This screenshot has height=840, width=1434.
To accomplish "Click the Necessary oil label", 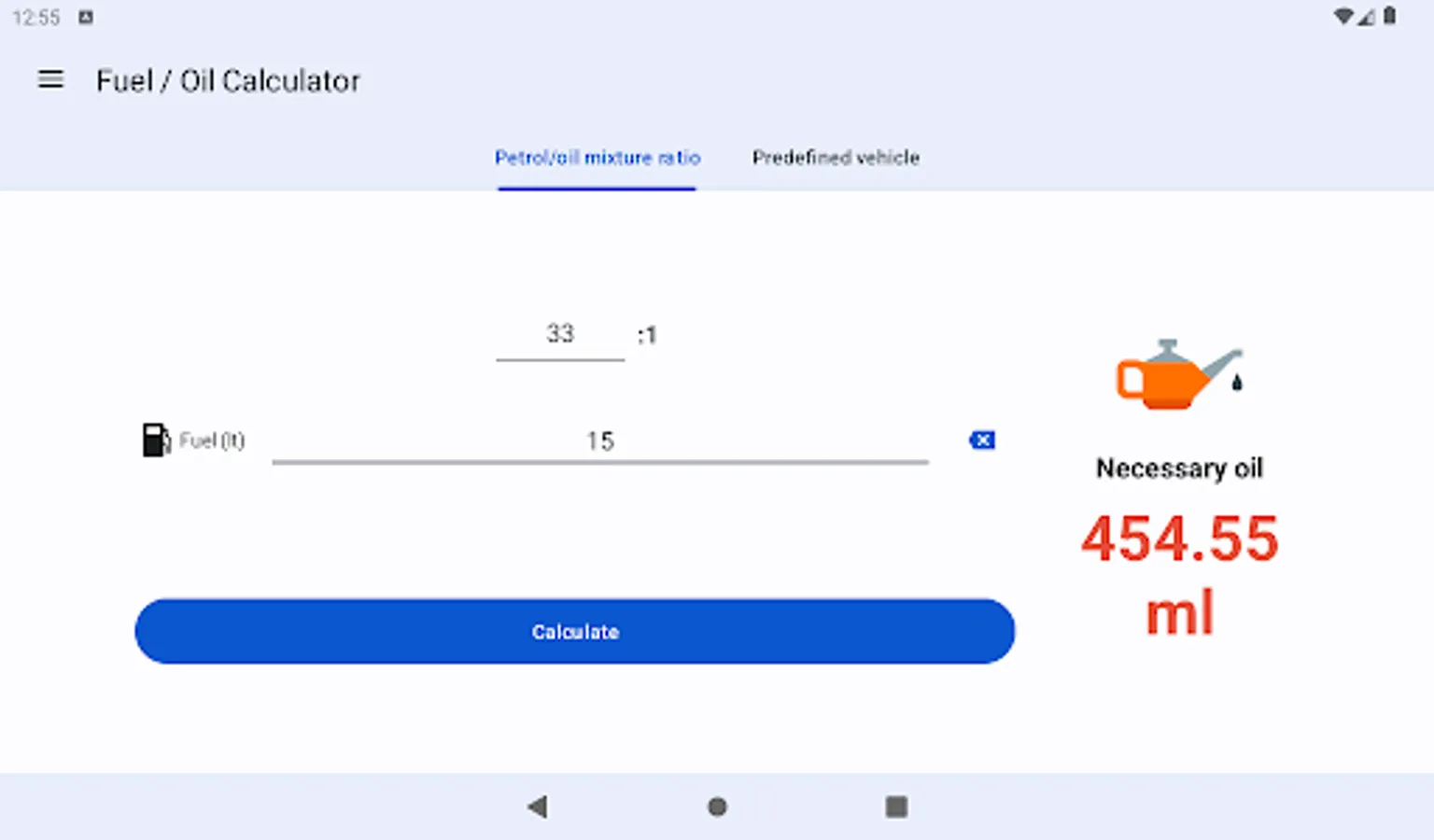I will coord(1179,468).
